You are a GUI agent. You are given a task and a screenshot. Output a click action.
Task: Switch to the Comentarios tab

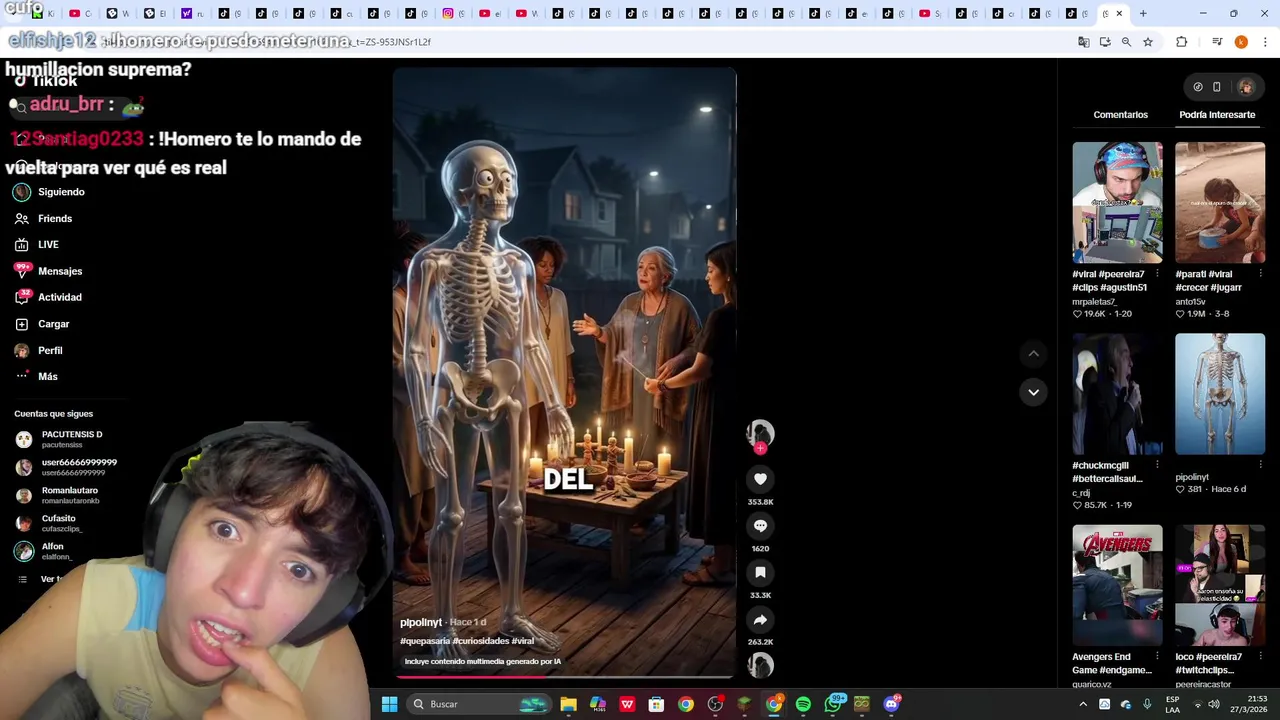pyautogui.click(x=1120, y=115)
